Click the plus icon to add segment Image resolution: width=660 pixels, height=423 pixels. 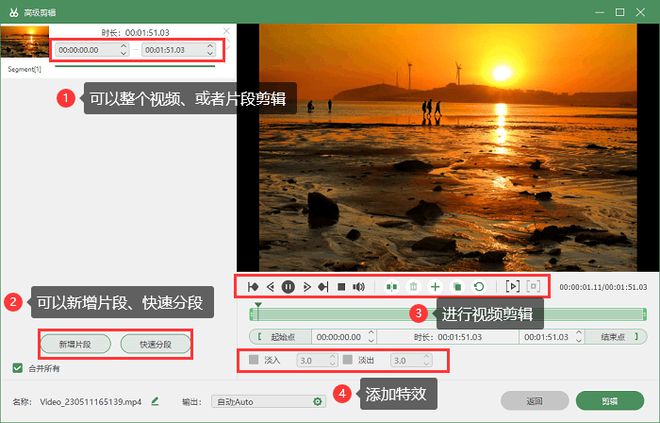click(434, 287)
